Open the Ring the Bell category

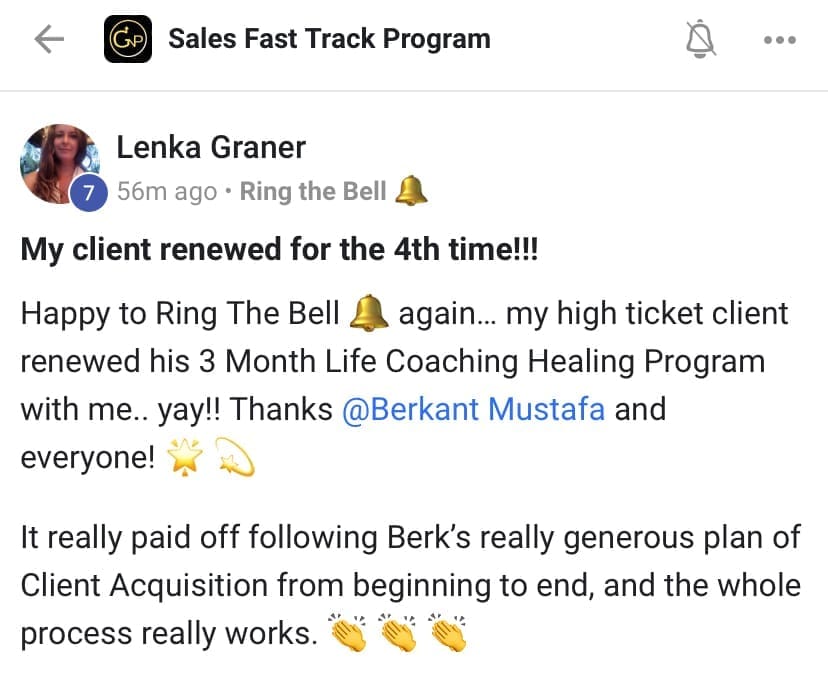(313, 192)
